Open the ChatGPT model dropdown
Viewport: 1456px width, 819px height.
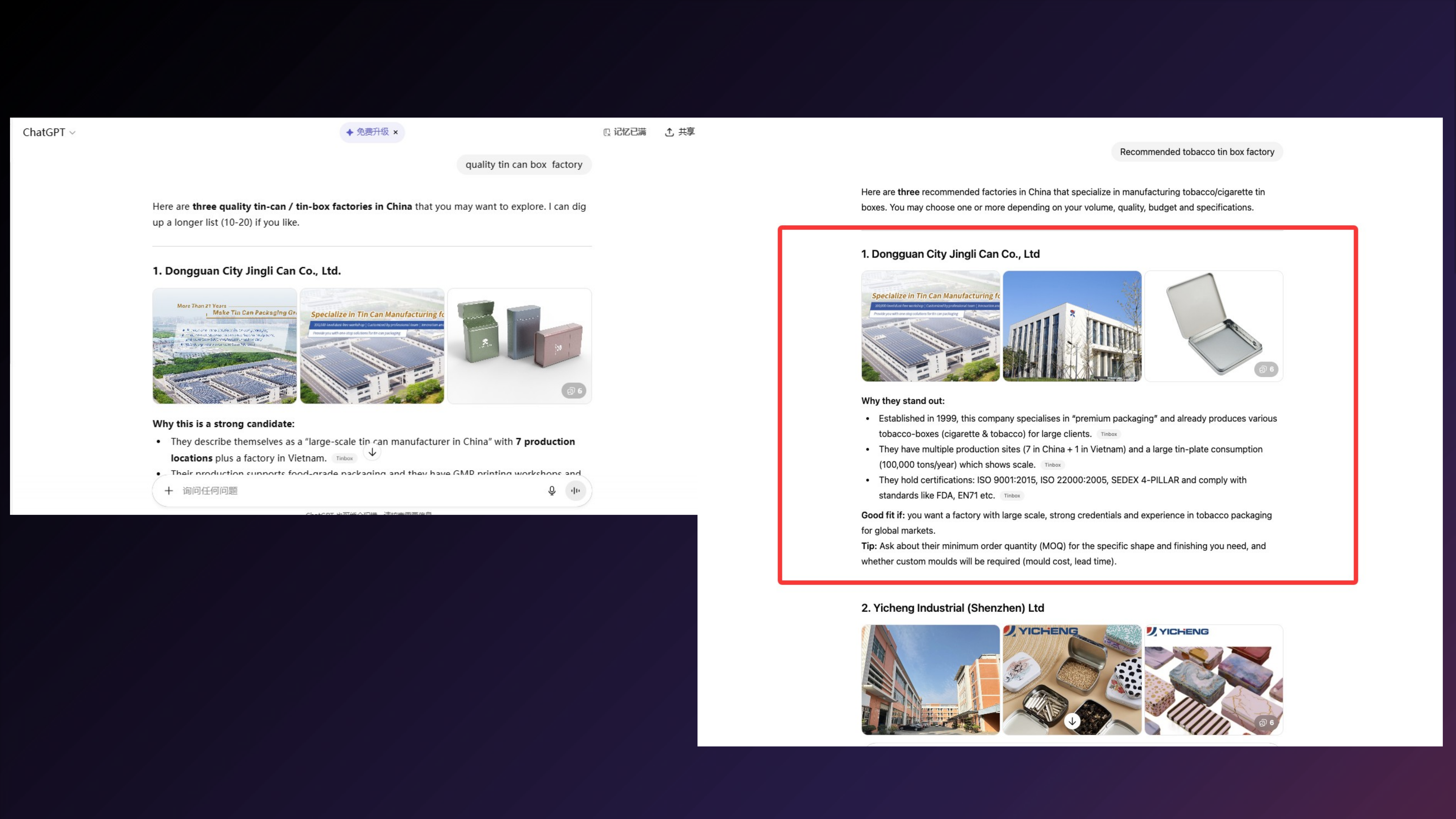(x=49, y=132)
